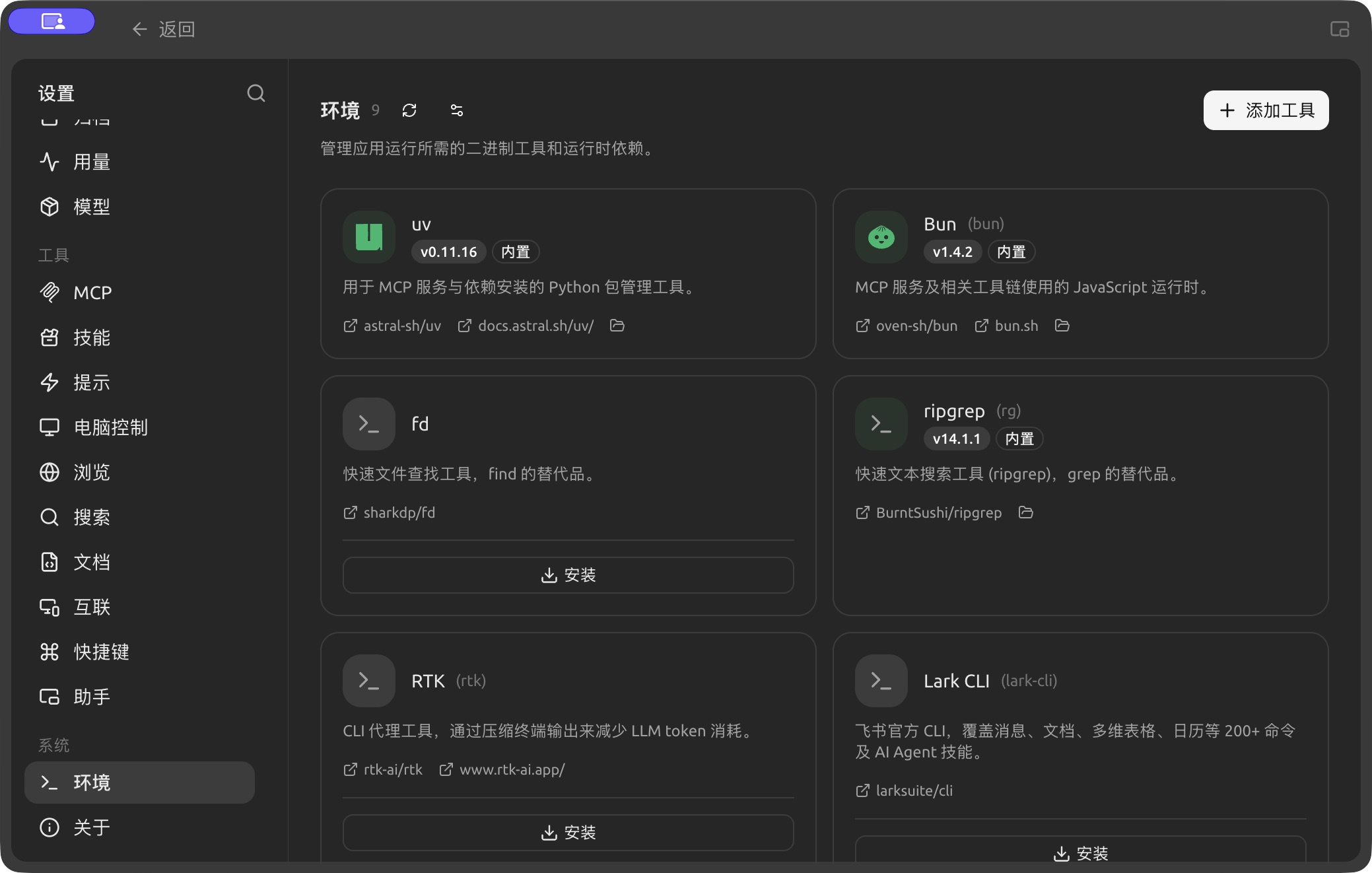Open docs.astral.sh/uv/ documentation link
Image resolution: width=1372 pixels, height=873 pixels.
coord(526,326)
